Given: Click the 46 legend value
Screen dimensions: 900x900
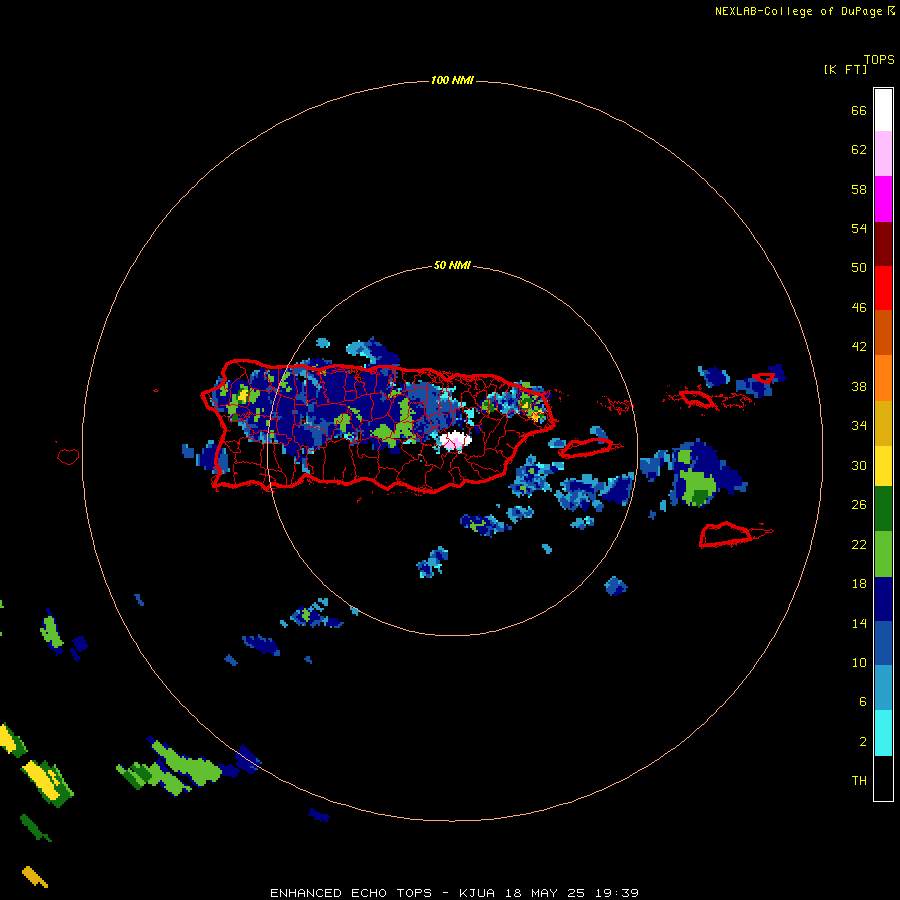Looking at the screenshot, I should click(x=859, y=307).
